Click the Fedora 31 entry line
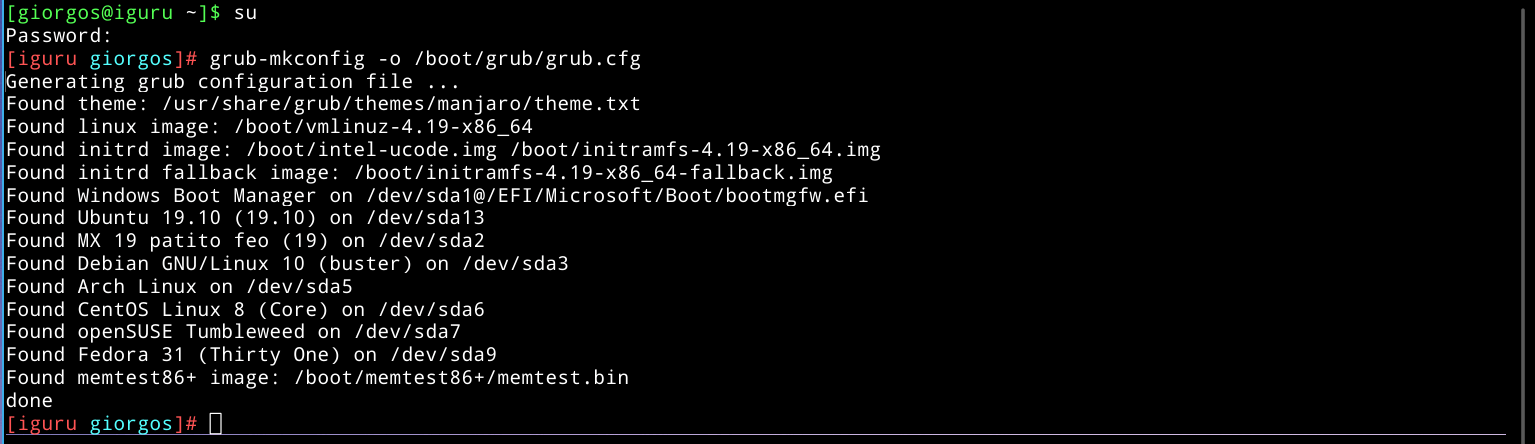The image size is (1535, 444). coord(251,356)
